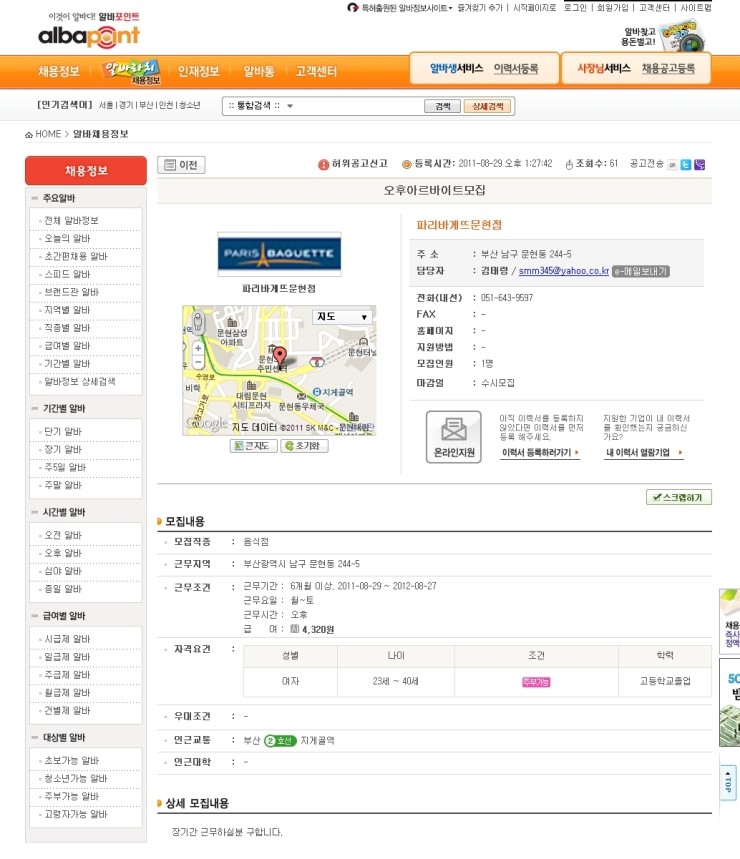
Task: Open 월급제 알바 in sidebar
Action: [x=67, y=693]
